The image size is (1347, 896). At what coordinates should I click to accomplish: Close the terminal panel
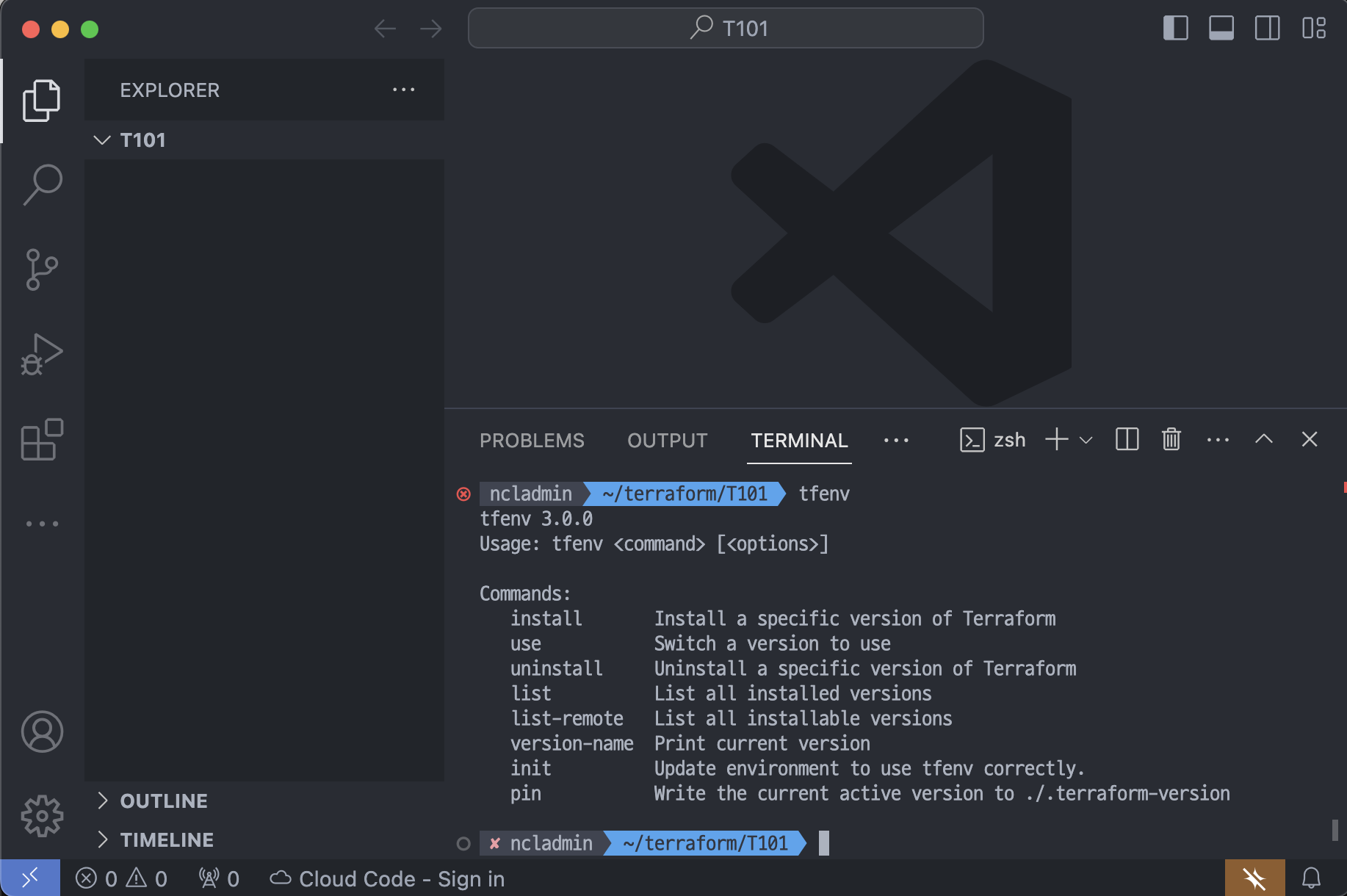[1309, 439]
